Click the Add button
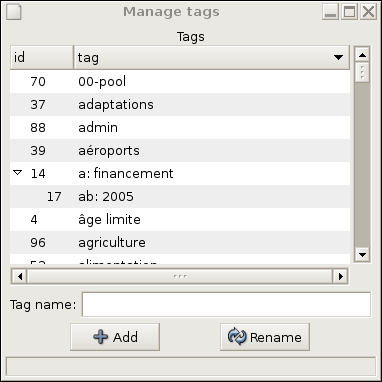This screenshot has width=382, height=382. coord(115,337)
